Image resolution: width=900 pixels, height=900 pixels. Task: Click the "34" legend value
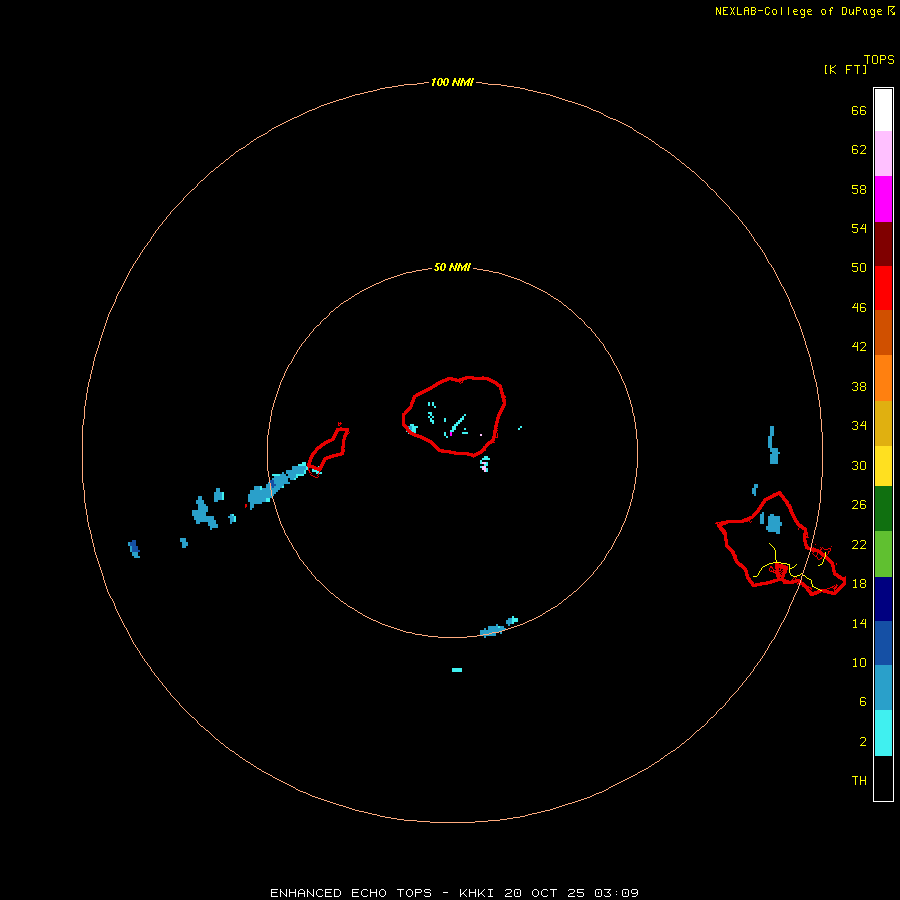coord(859,425)
